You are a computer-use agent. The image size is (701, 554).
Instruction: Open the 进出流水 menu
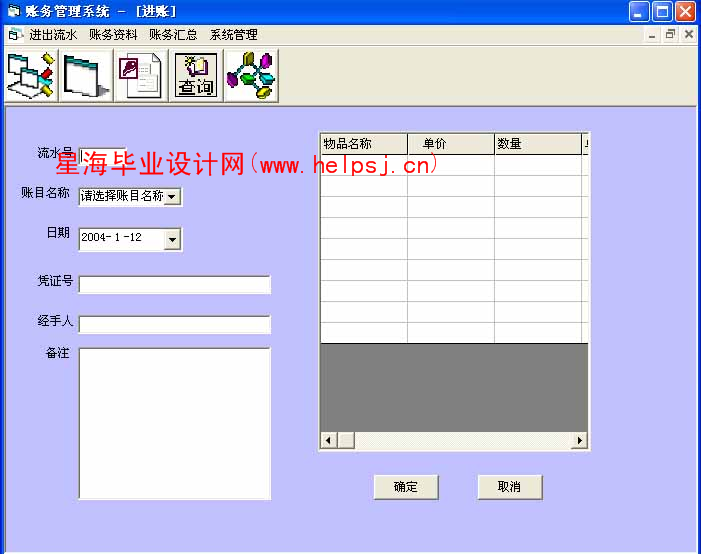click(53, 34)
